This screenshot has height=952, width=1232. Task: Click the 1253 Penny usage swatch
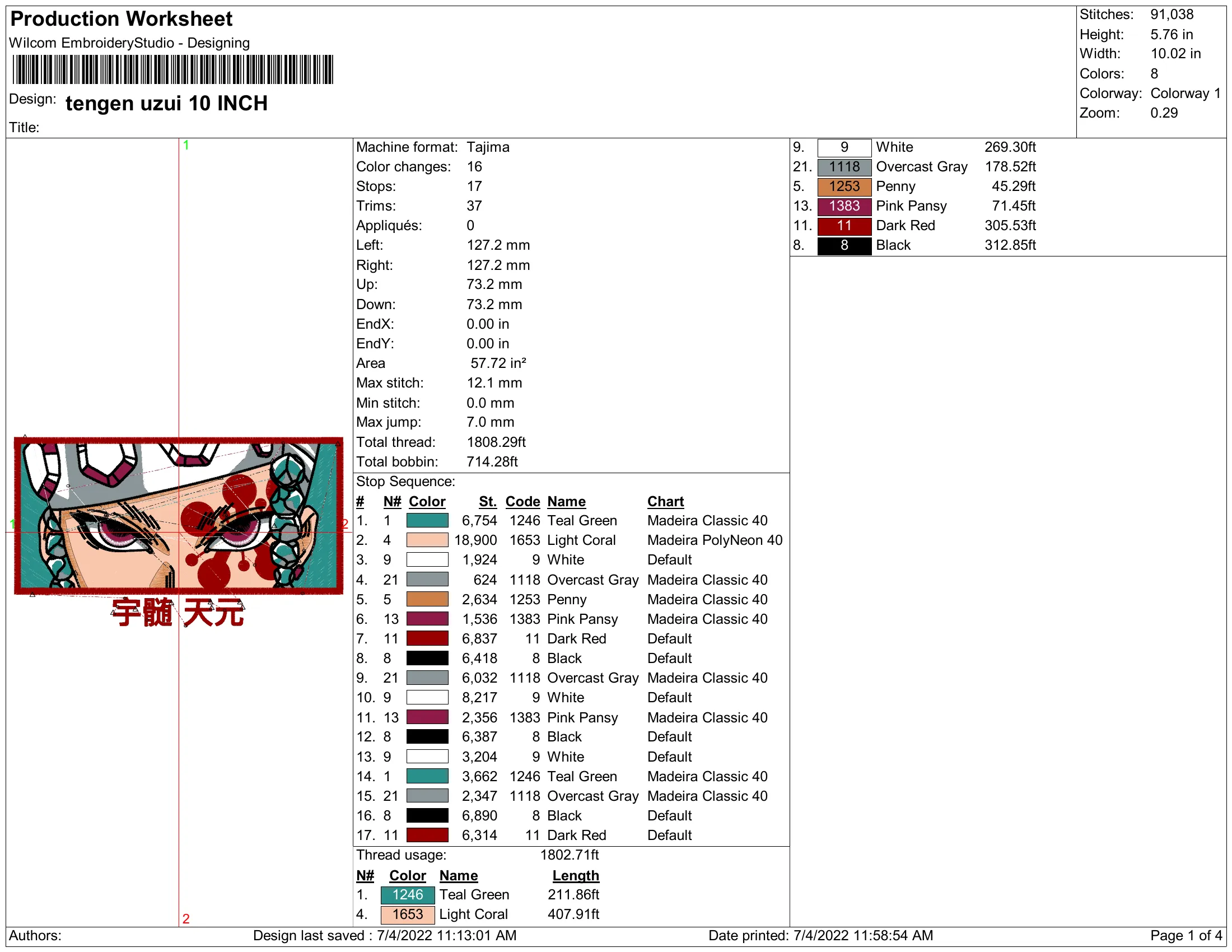(x=844, y=186)
